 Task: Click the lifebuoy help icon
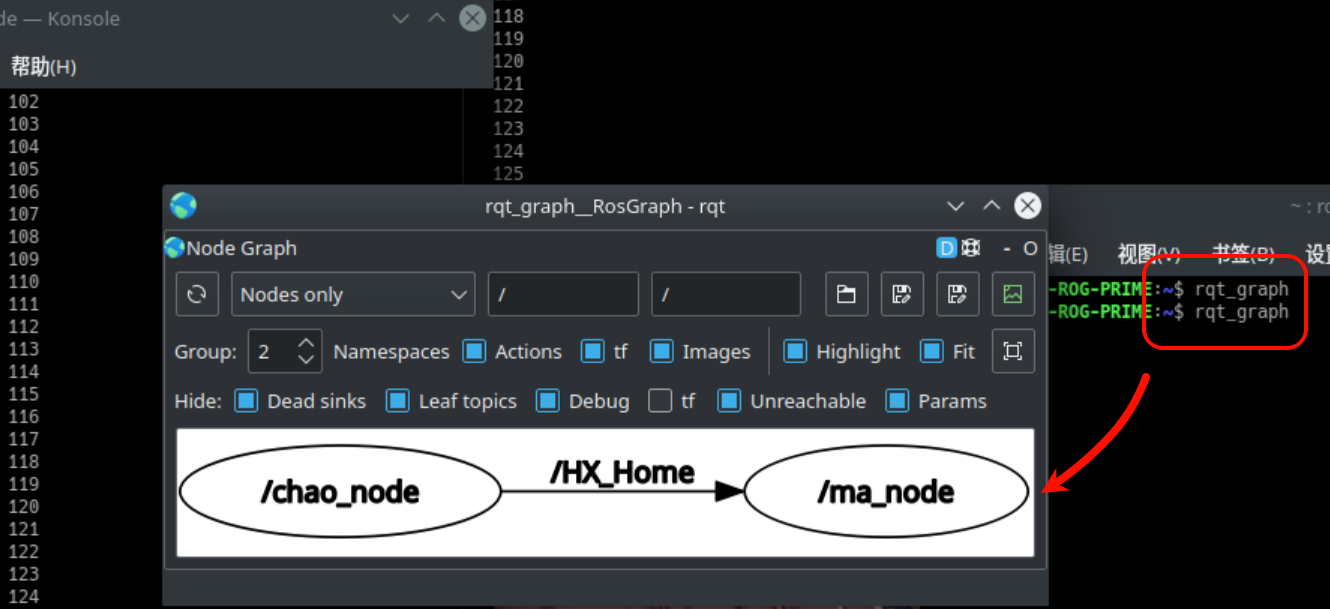click(970, 248)
